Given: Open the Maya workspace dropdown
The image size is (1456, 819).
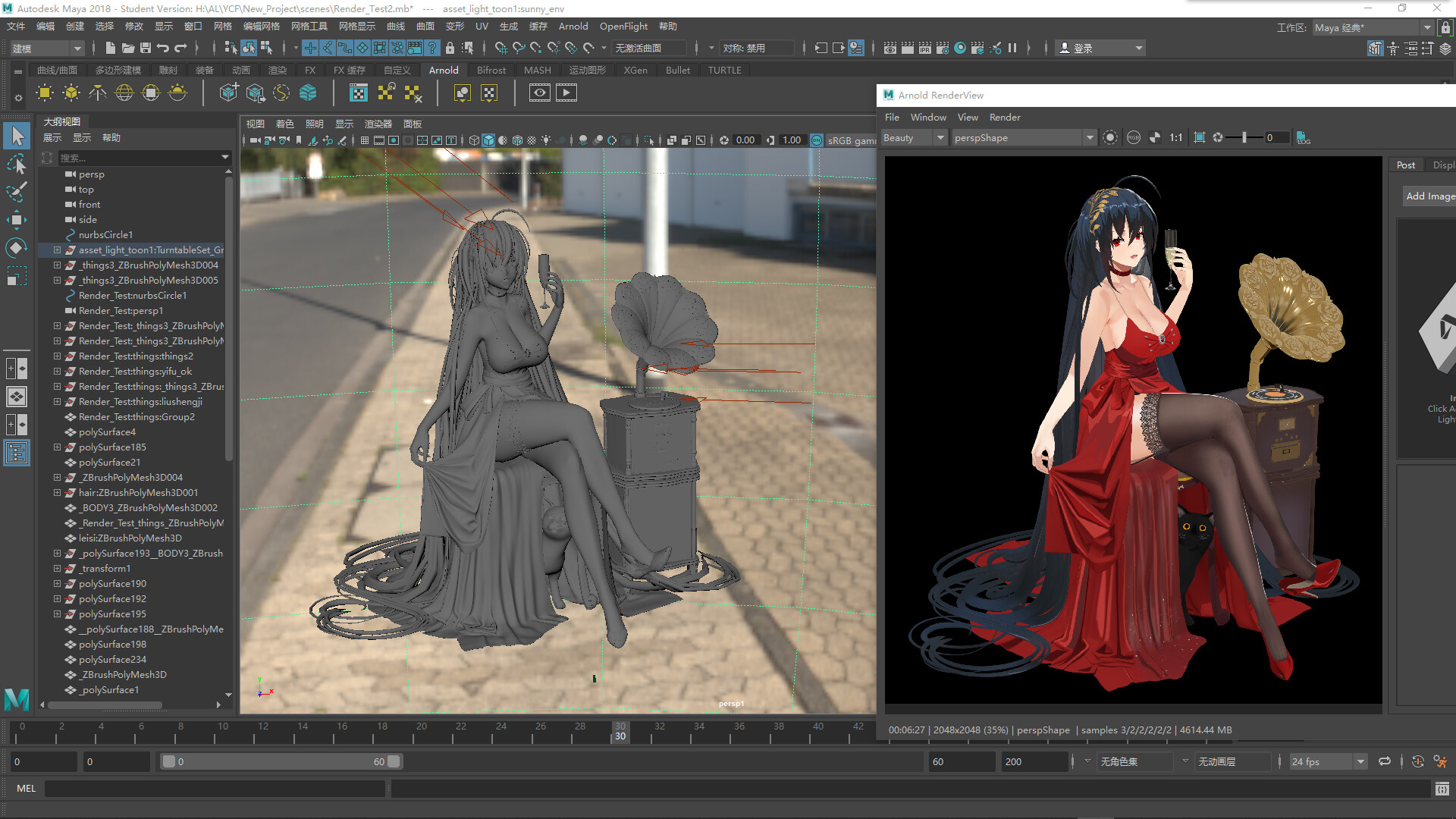Looking at the screenshot, I should click(x=1373, y=27).
